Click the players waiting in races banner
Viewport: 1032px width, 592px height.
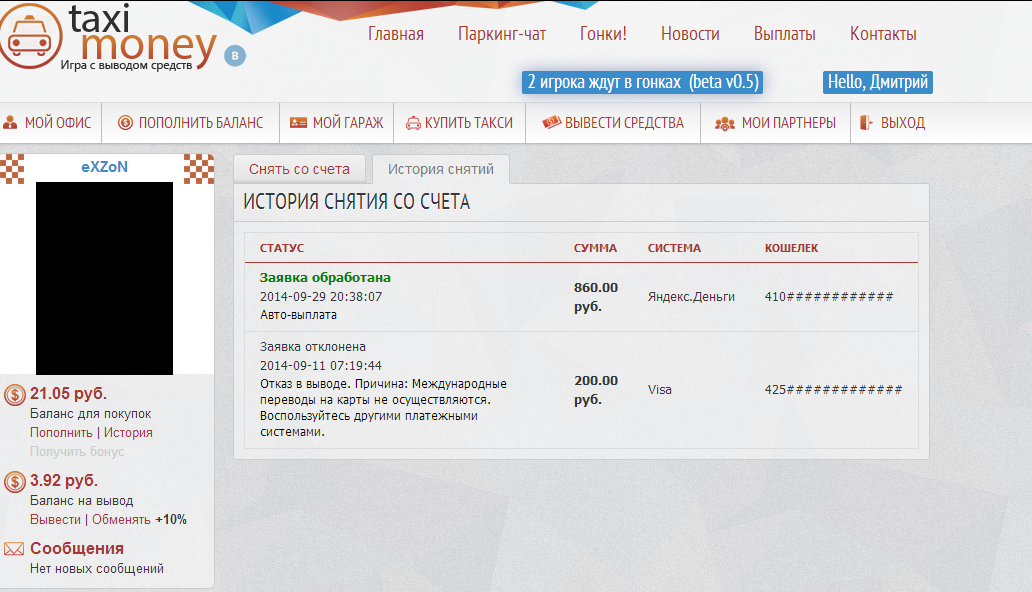pos(642,82)
